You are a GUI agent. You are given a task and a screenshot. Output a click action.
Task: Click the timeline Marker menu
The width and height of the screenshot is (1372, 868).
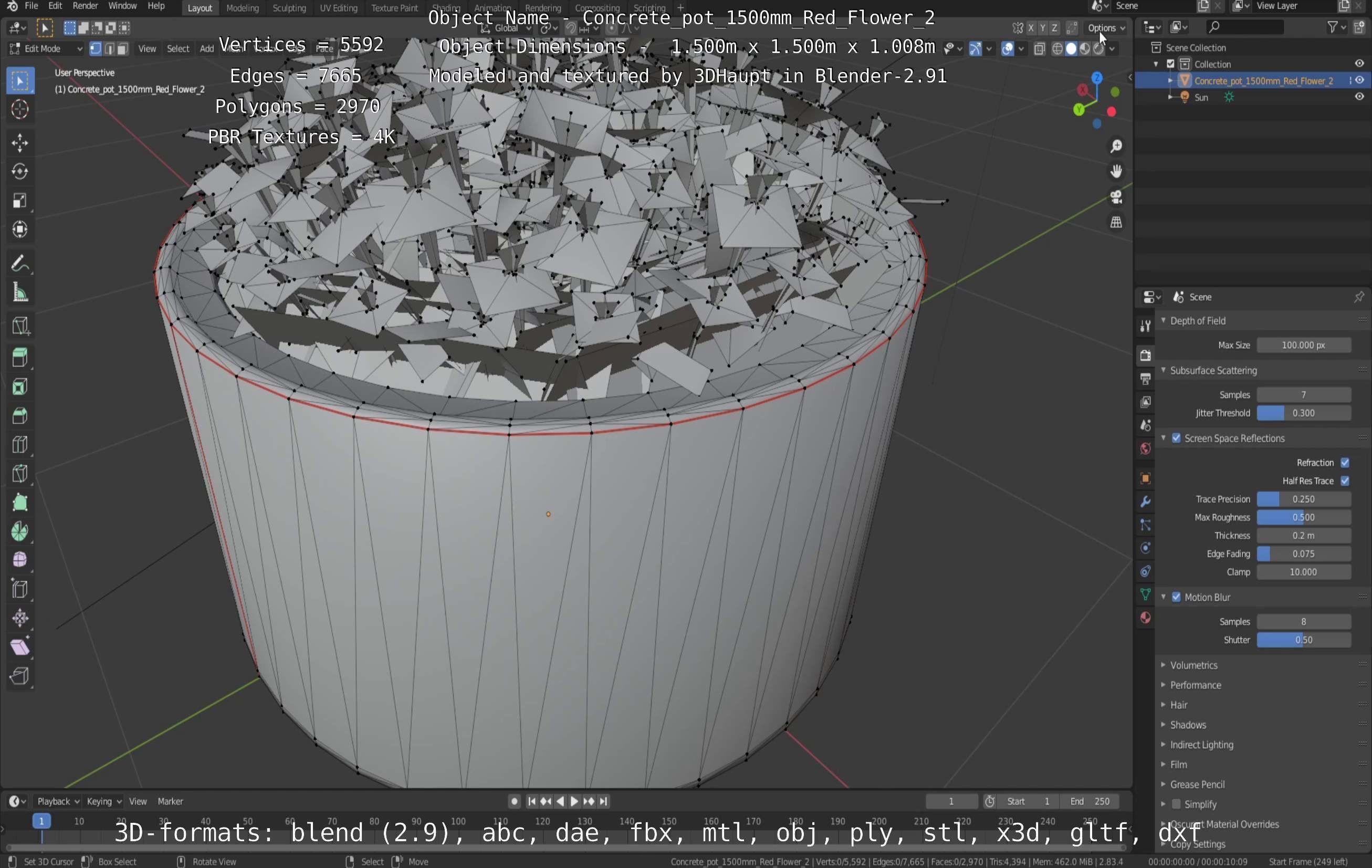[170, 801]
